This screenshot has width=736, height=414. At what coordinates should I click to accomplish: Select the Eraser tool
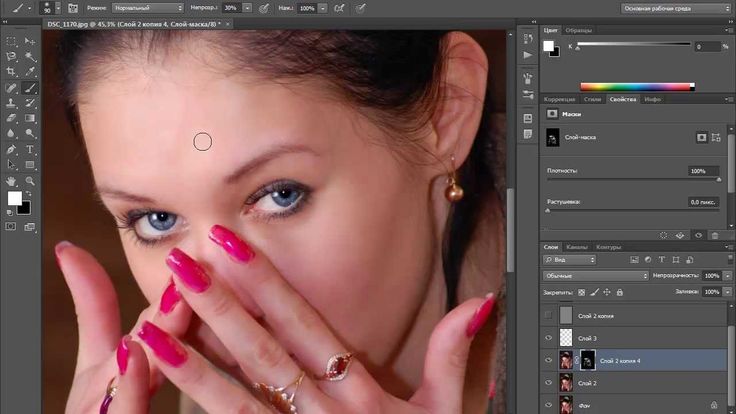click(x=11, y=118)
